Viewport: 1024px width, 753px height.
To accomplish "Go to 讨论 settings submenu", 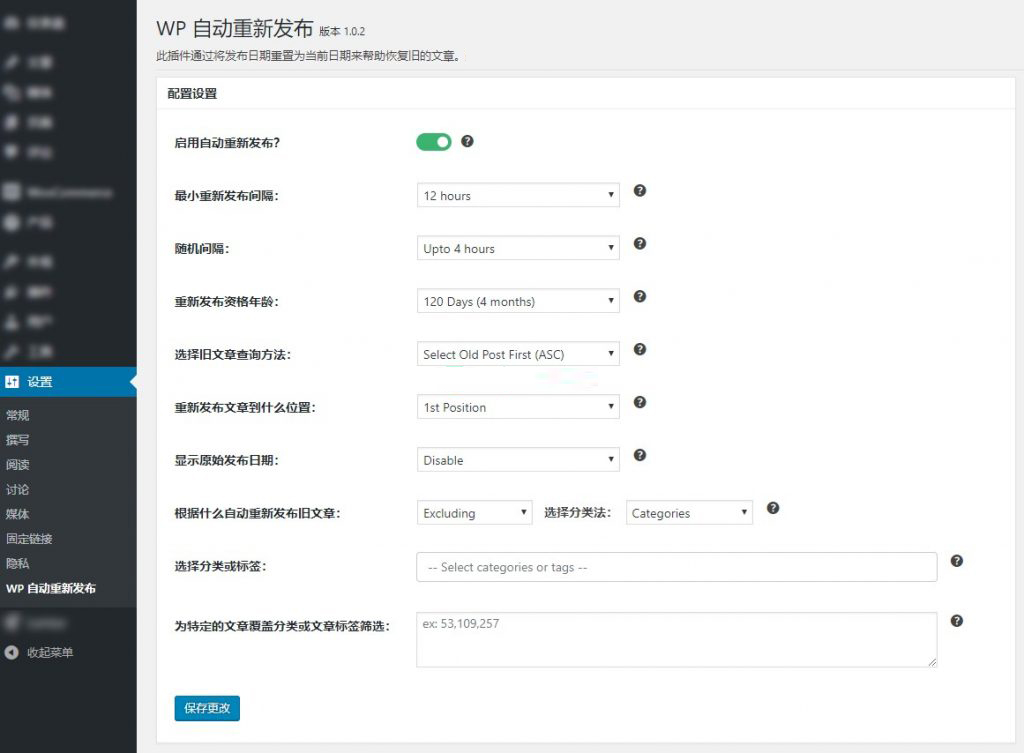I will [18, 490].
